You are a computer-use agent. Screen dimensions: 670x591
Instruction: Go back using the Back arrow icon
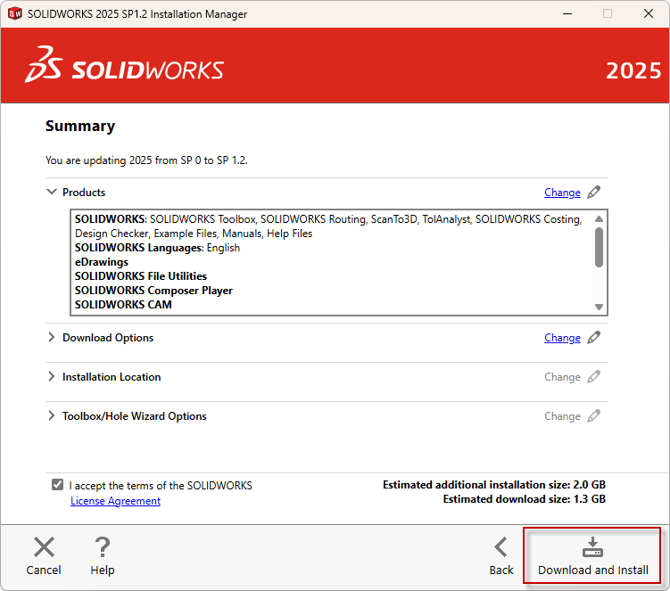(501, 547)
